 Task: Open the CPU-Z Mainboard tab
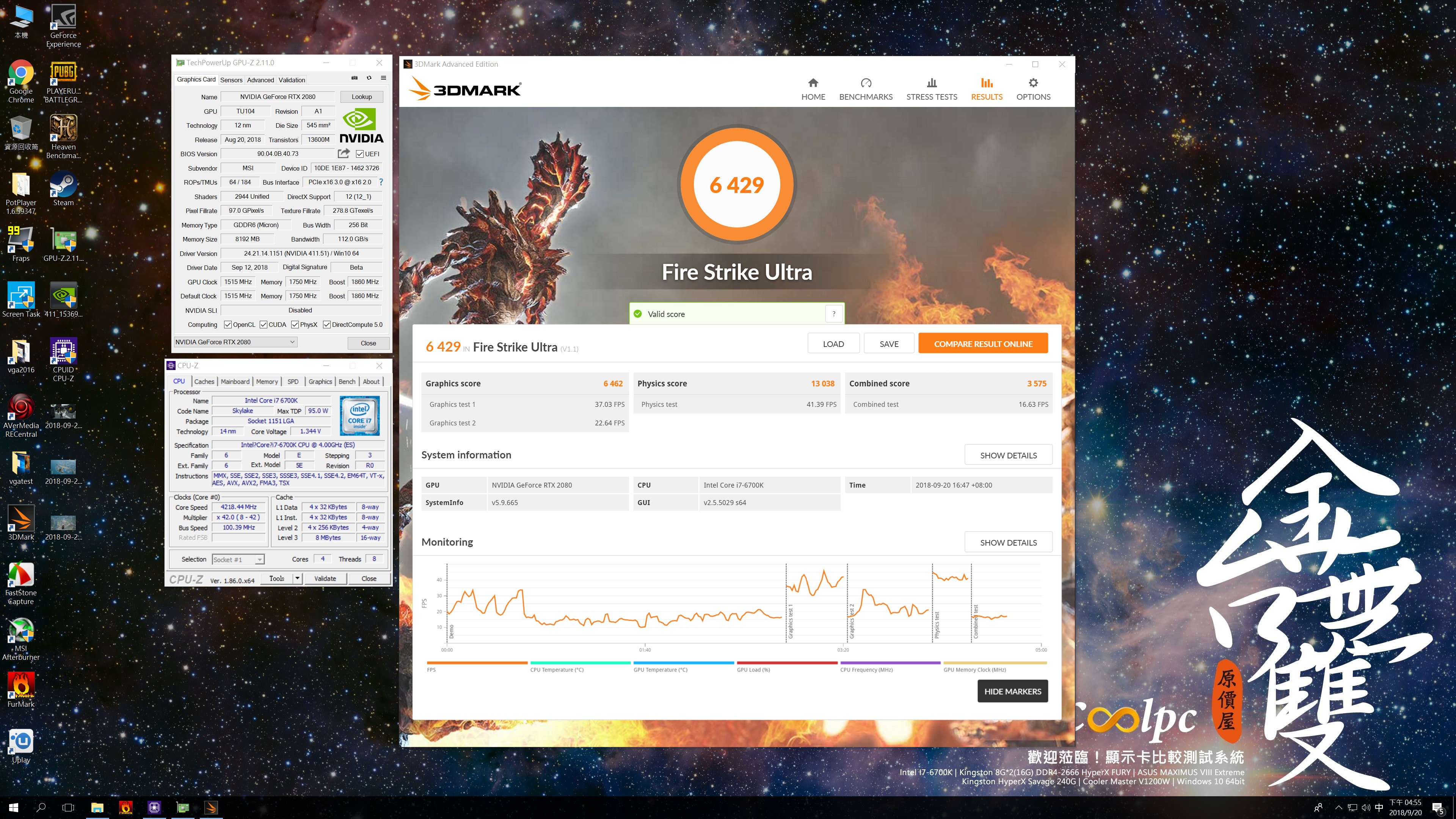(x=235, y=381)
